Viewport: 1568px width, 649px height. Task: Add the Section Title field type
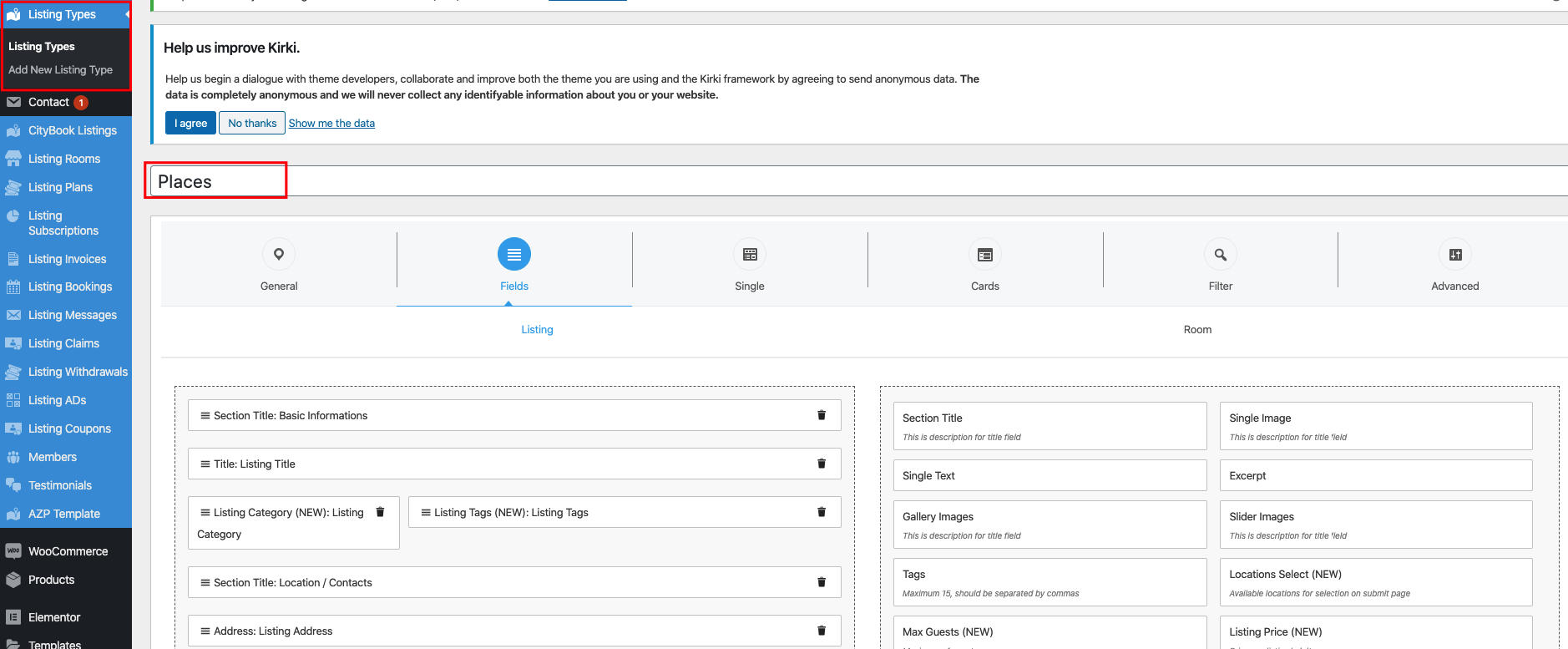1050,426
